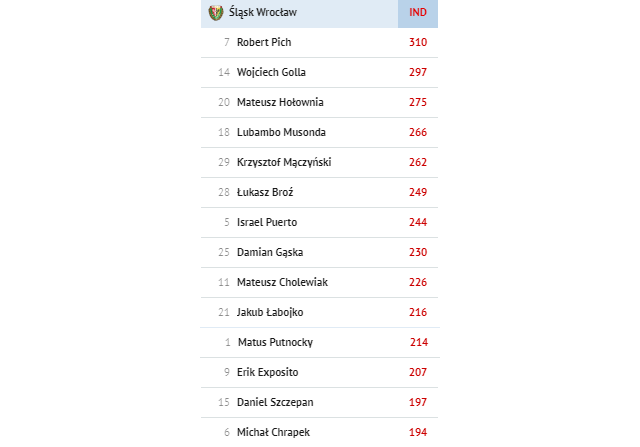Click Israel Puerto's name
This screenshot has height=447, width=640.
(x=267, y=222)
